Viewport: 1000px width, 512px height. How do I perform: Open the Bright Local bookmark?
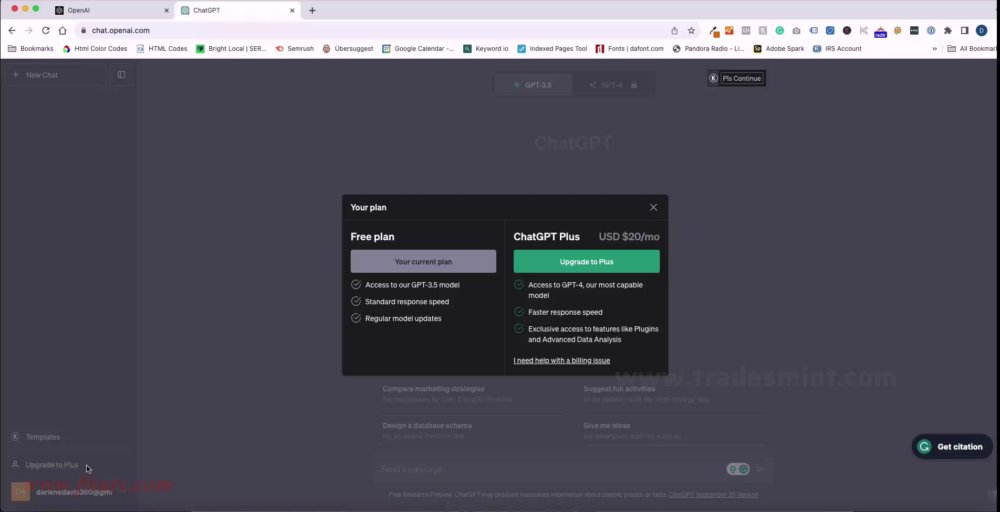(231, 48)
